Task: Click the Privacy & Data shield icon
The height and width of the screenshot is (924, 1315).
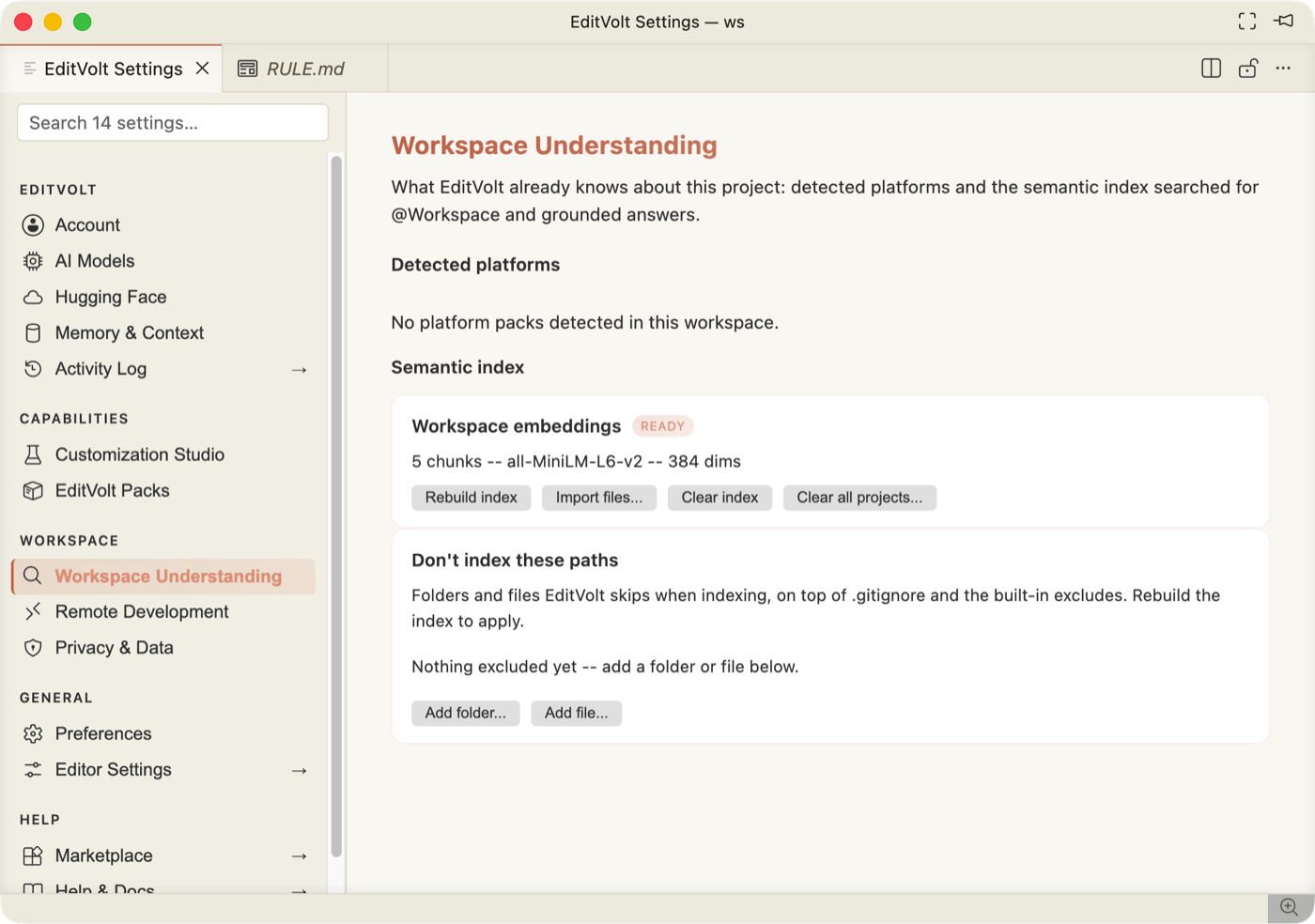Action: click(x=33, y=648)
